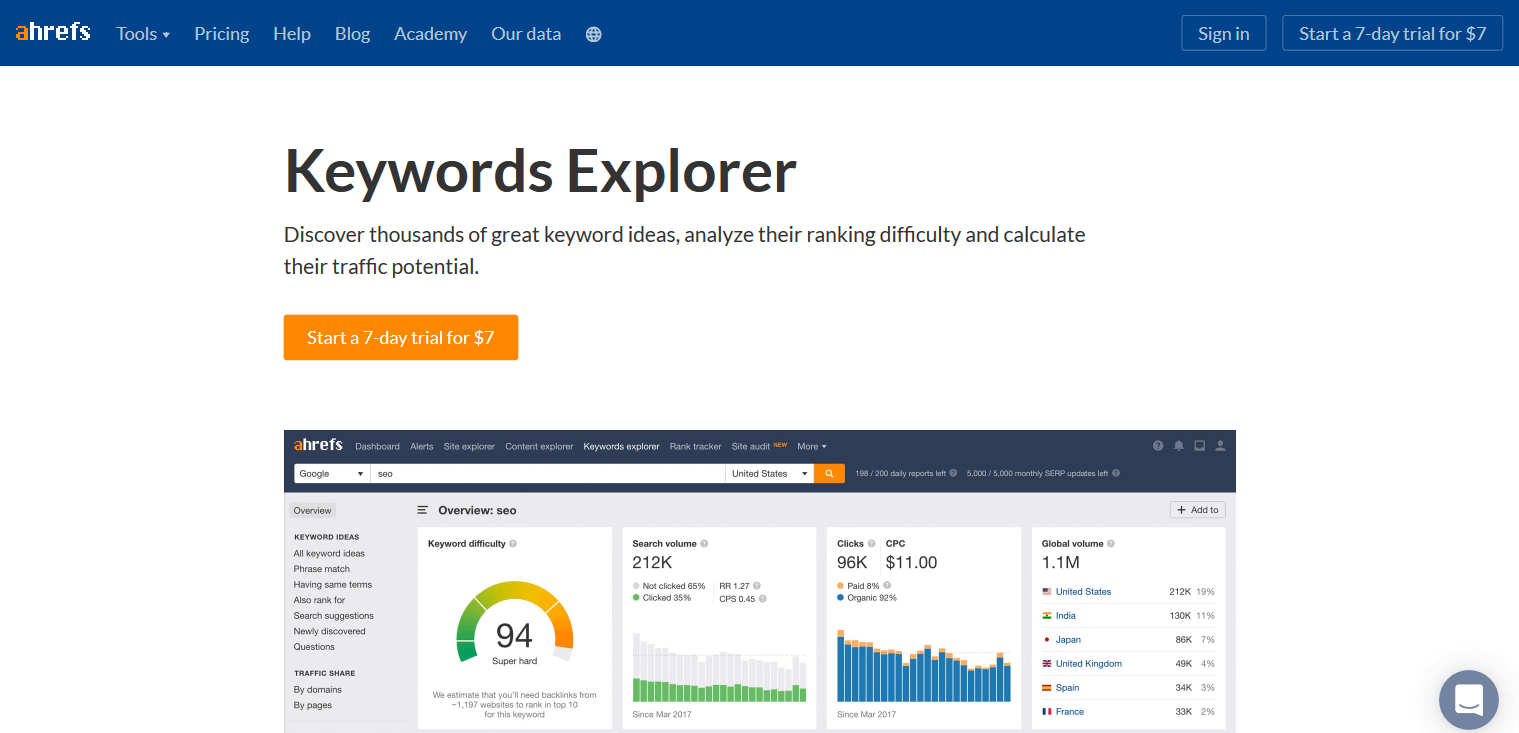1519x733 pixels.
Task: Open the chat widget bubble
Action: click(1469, 700)
